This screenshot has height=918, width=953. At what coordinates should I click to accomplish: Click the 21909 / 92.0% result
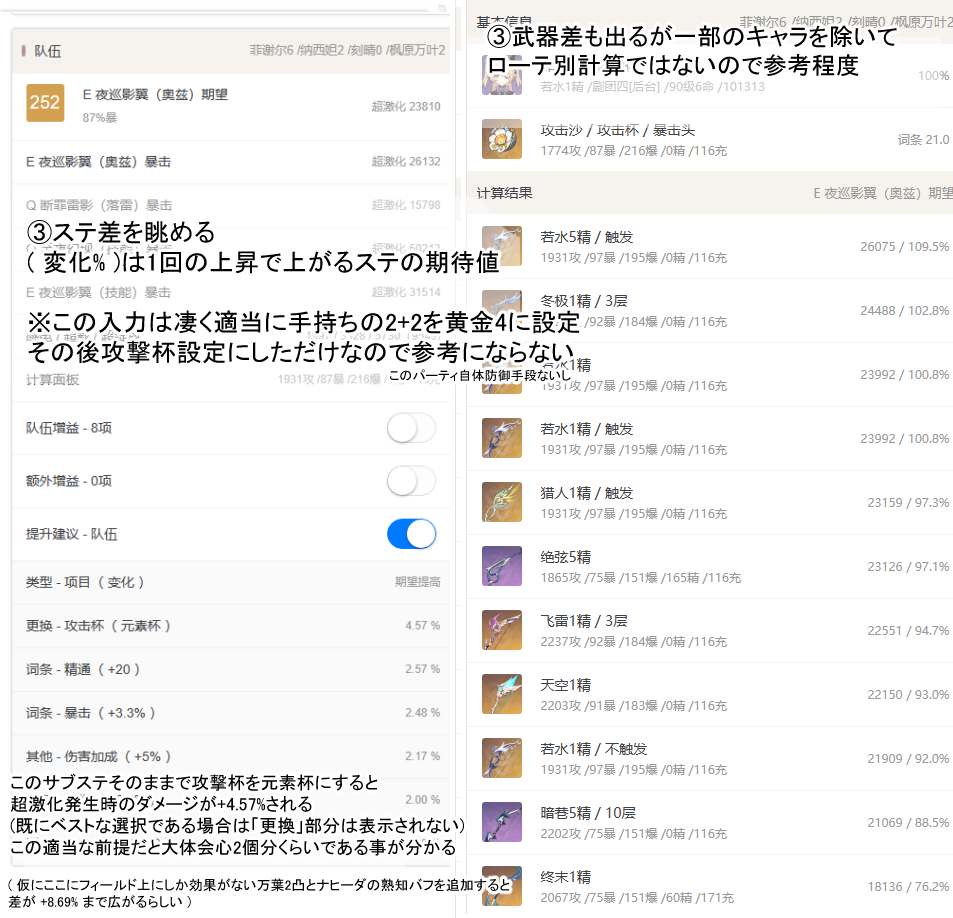[x=908, y=759]
